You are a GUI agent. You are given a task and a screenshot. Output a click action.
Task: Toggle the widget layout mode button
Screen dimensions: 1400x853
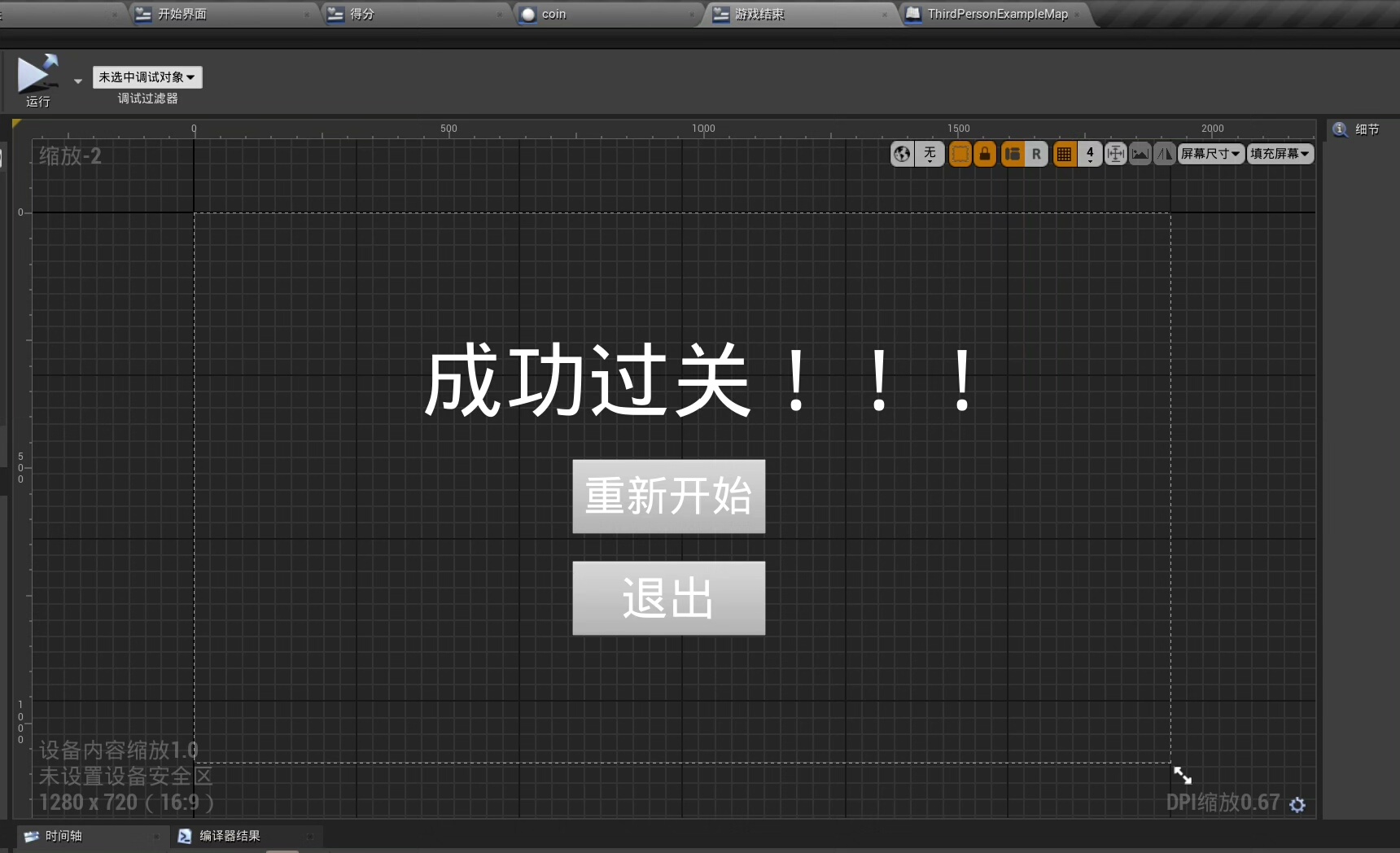1013,154
